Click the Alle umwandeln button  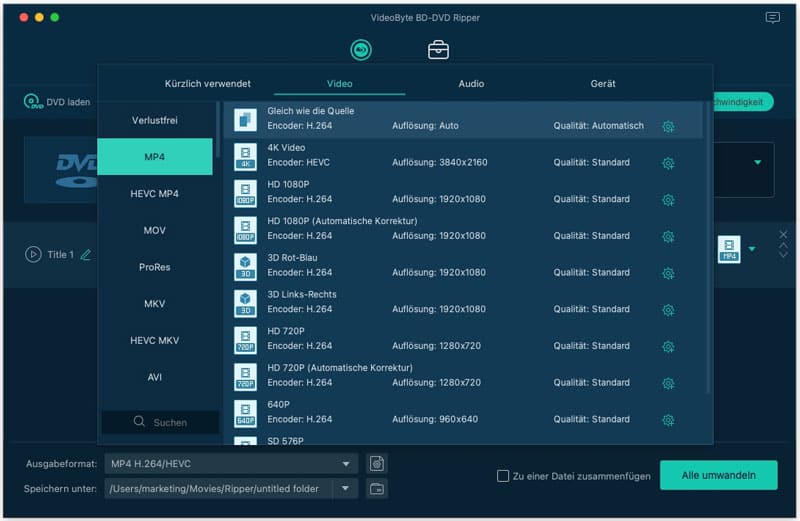pyautogui.click(x=718, y=476)
